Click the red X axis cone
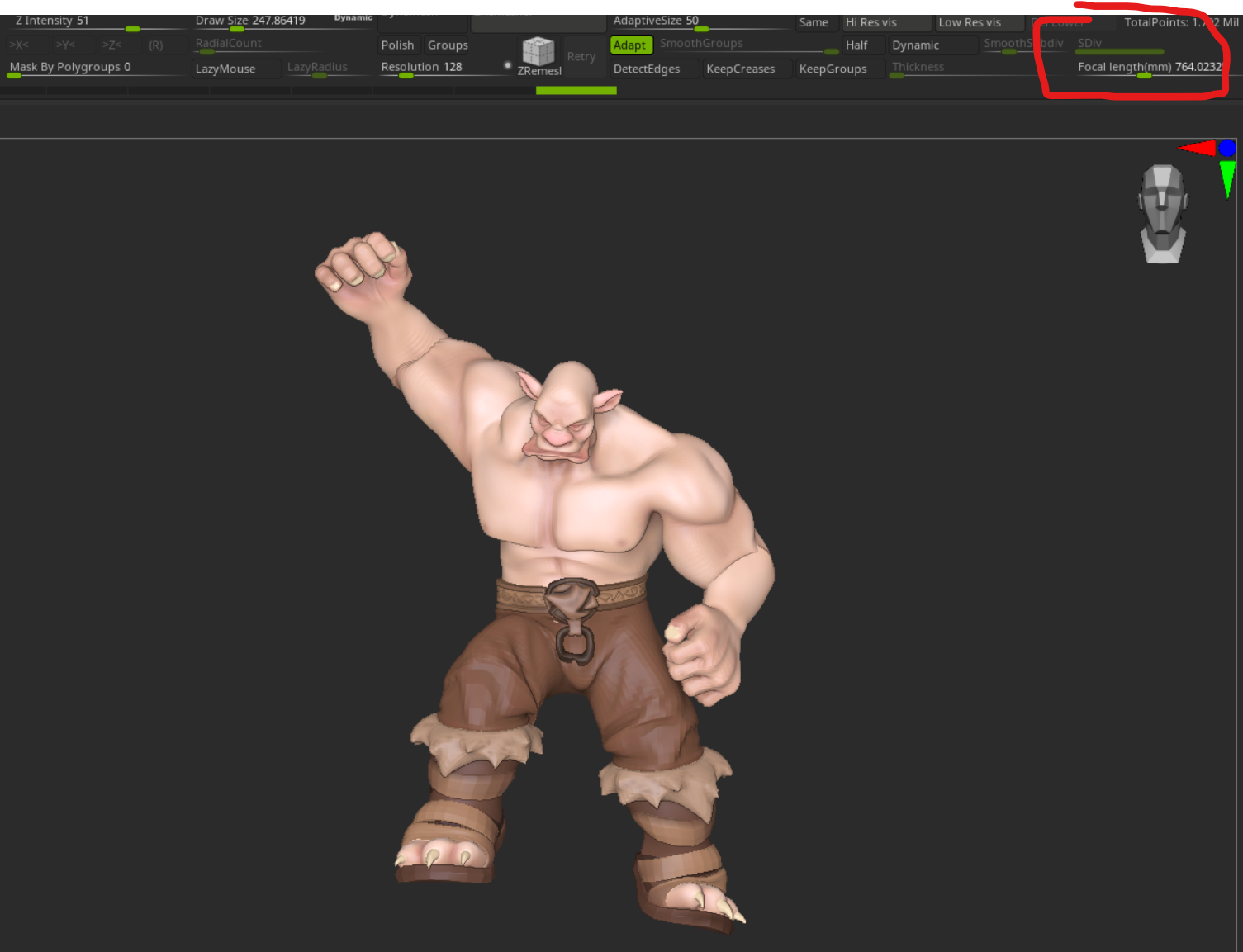This screenshot has height=952, width=1243. coord(1197,149)
